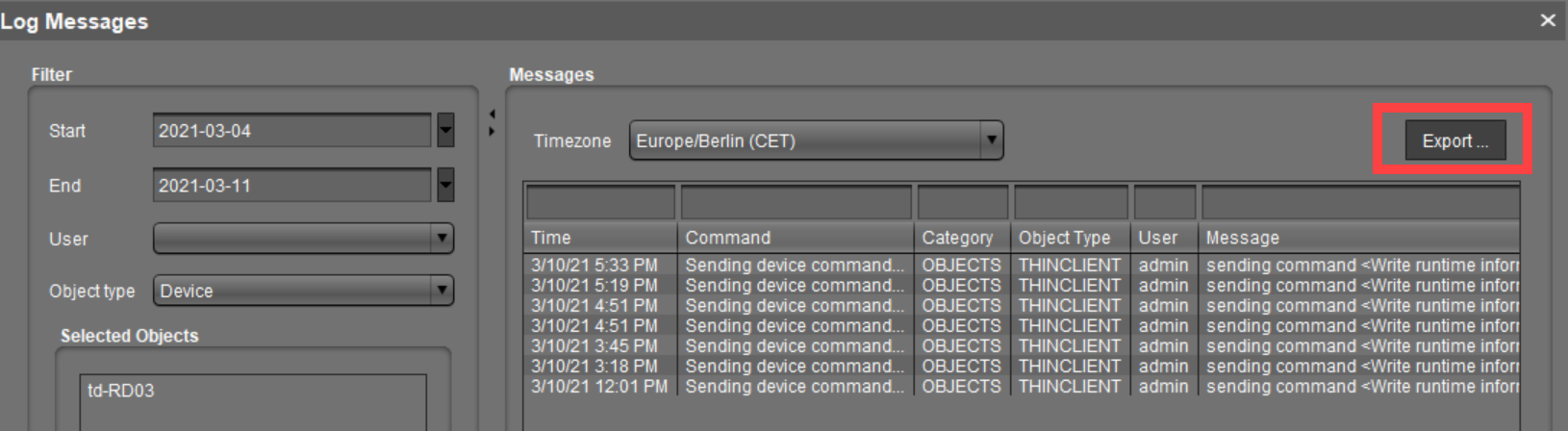
Task: Select the 3/10/21 12:01 PM log row
Action: tap(598, 387)
